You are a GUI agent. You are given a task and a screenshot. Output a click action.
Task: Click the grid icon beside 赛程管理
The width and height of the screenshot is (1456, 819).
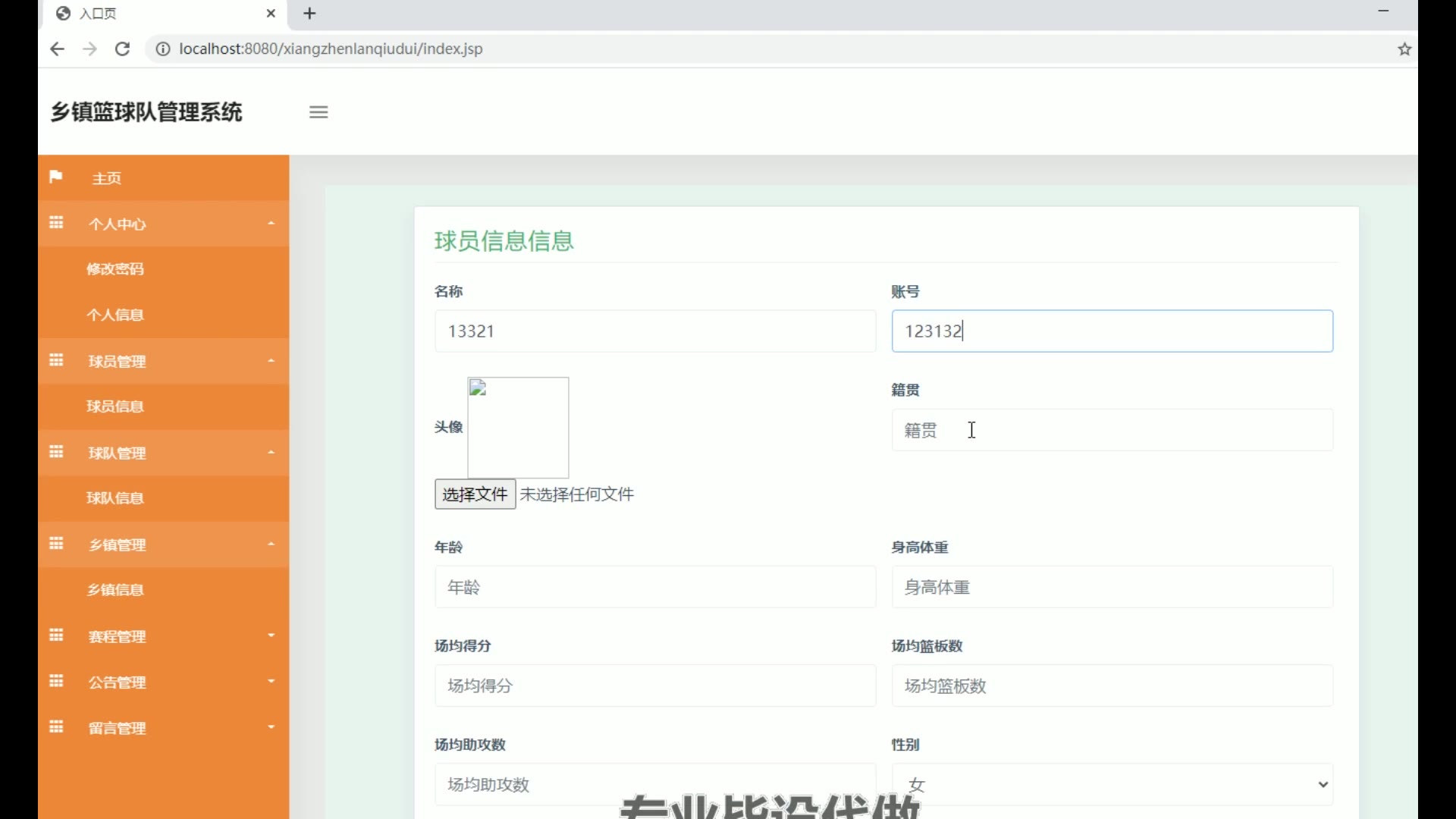pos(56,635)
